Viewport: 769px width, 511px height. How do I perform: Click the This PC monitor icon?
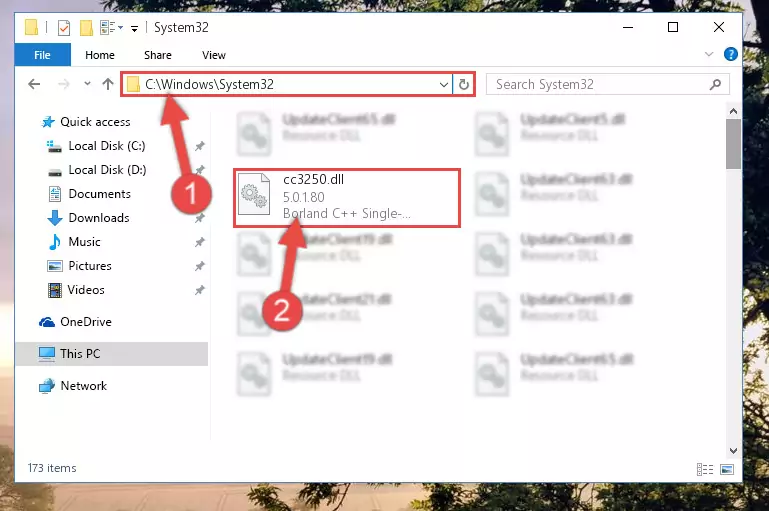tap(47, 354)
